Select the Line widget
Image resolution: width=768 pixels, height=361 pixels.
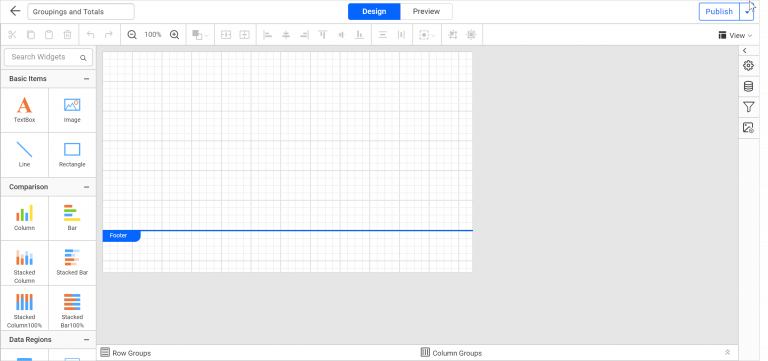click(x=24, y=155)
